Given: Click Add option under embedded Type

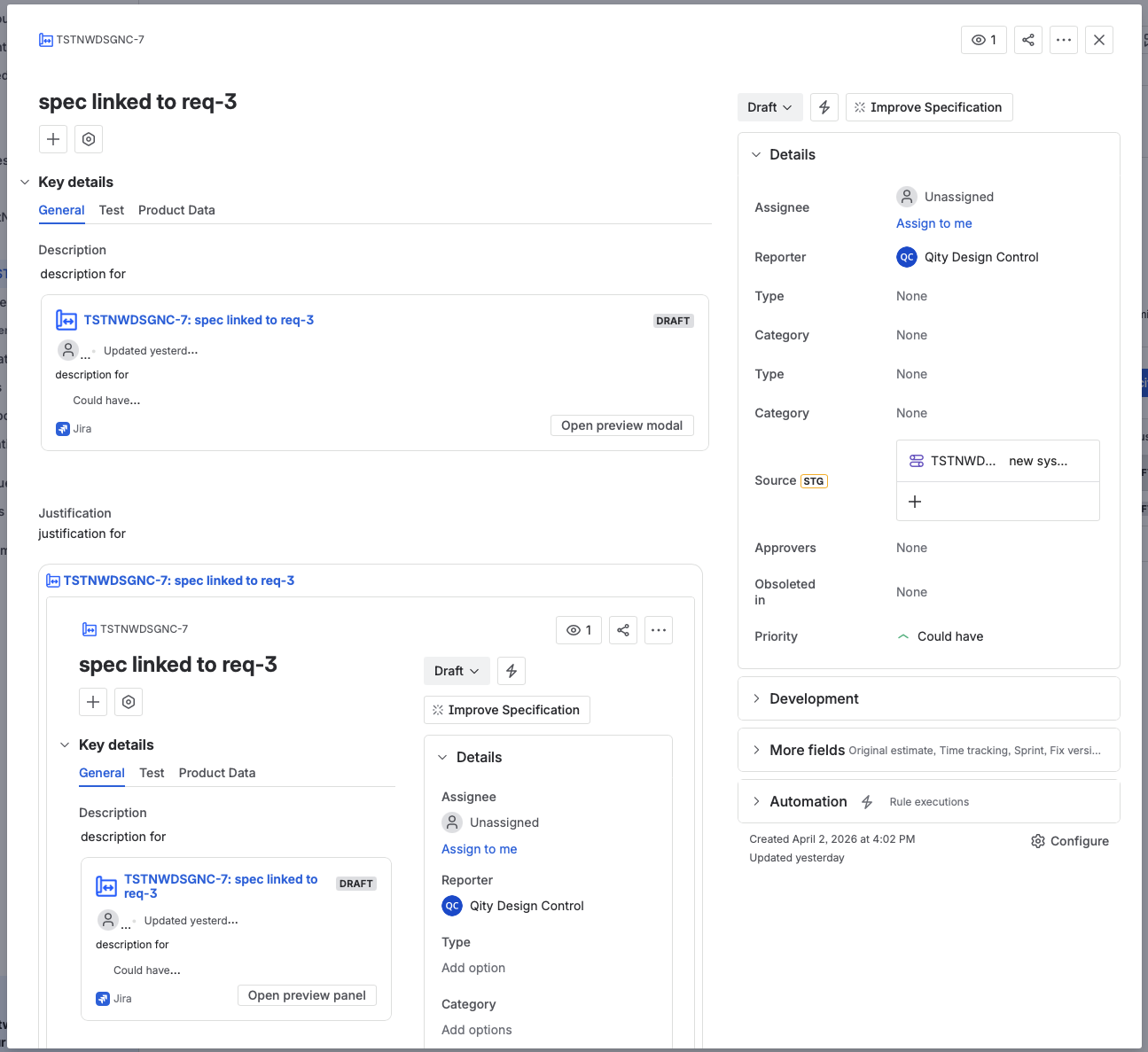Looking at the screenshot, I should (473, 968).
